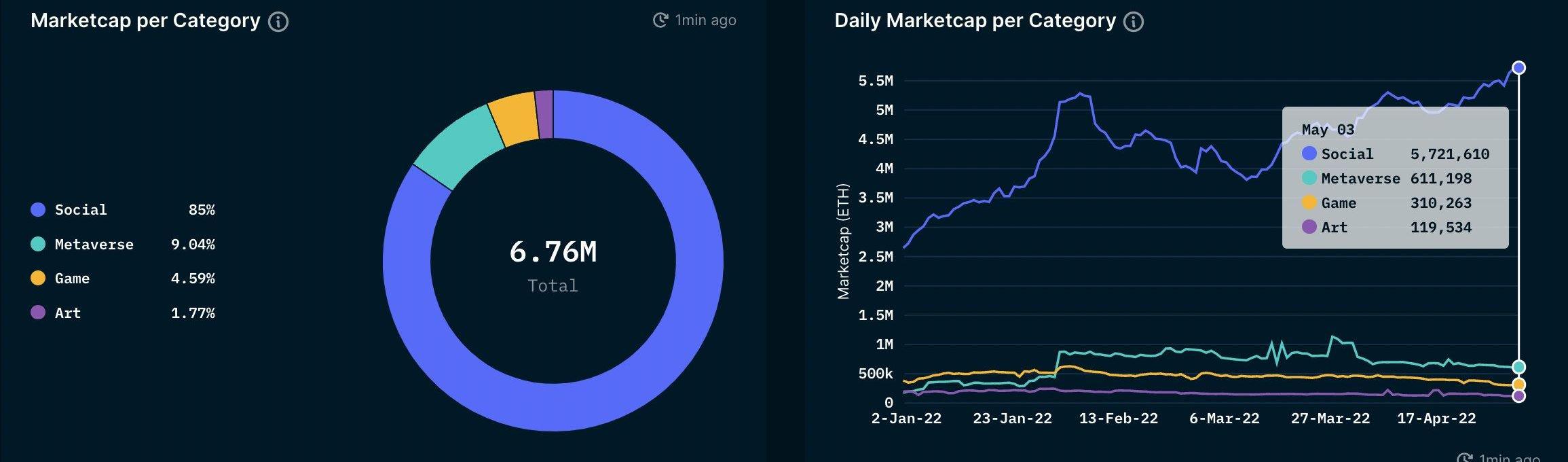Click the 13-Feb-22 axis date label

click(1119, 419)
